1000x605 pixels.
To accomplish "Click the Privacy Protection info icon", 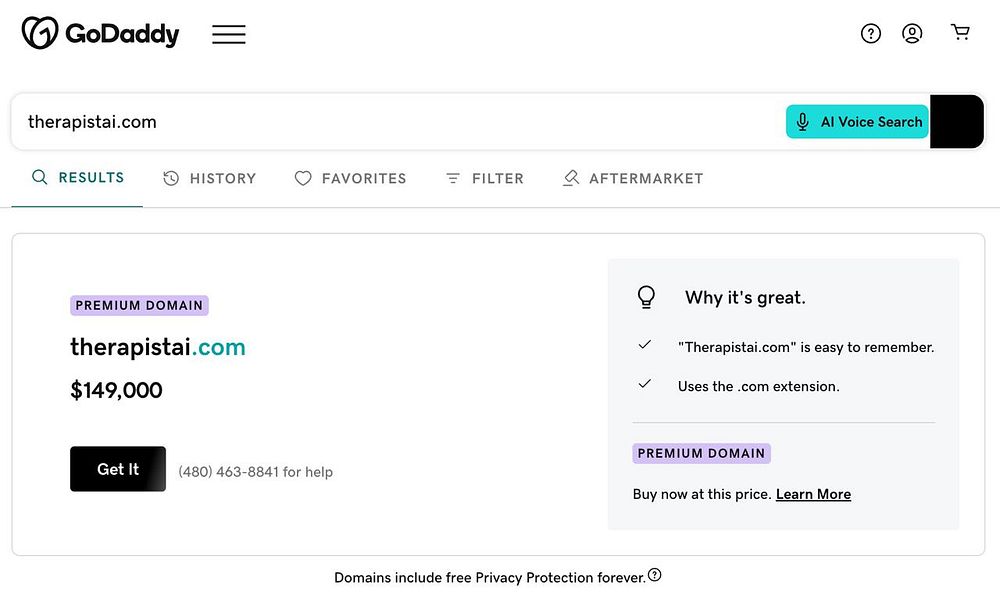I will 655,575.
